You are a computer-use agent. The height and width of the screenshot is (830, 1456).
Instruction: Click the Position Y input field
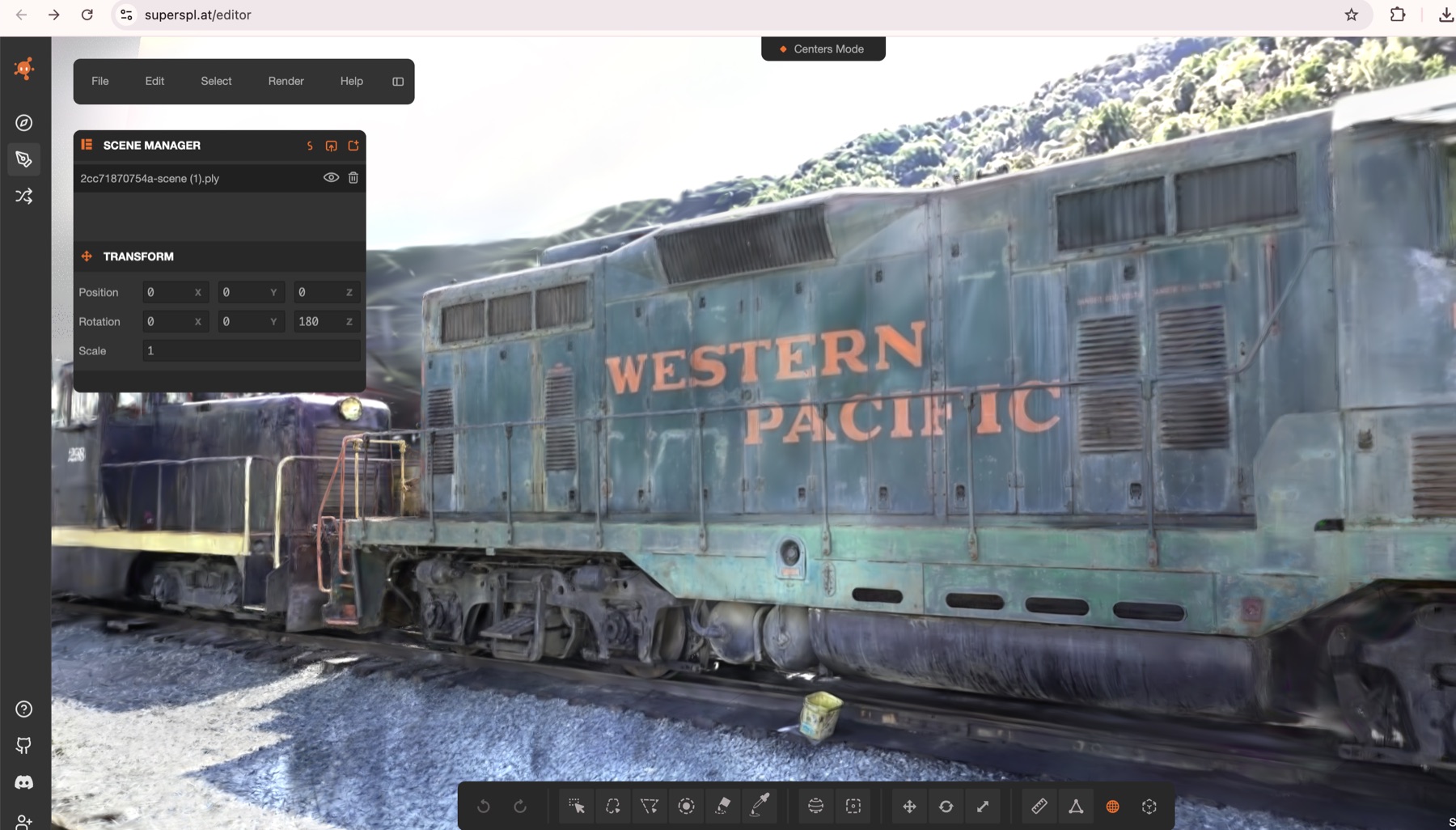(x=252, y=292)
